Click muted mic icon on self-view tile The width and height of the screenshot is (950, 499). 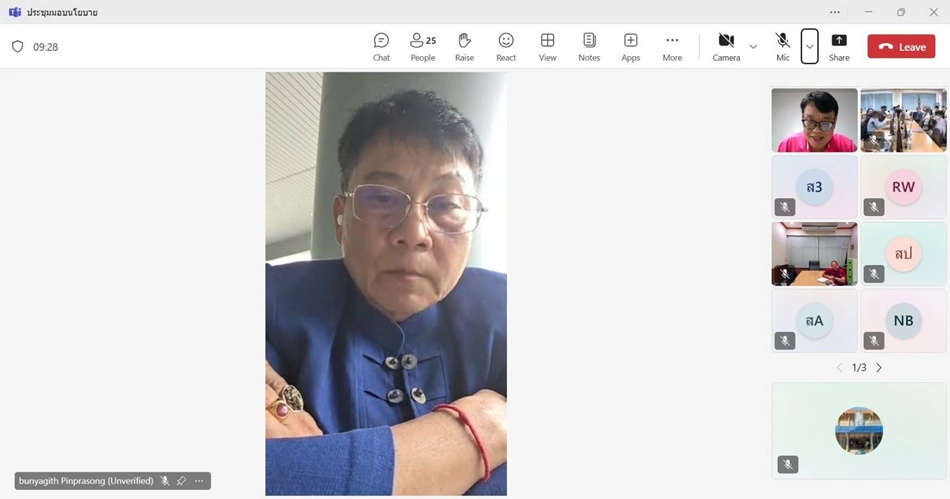[788, 464]
